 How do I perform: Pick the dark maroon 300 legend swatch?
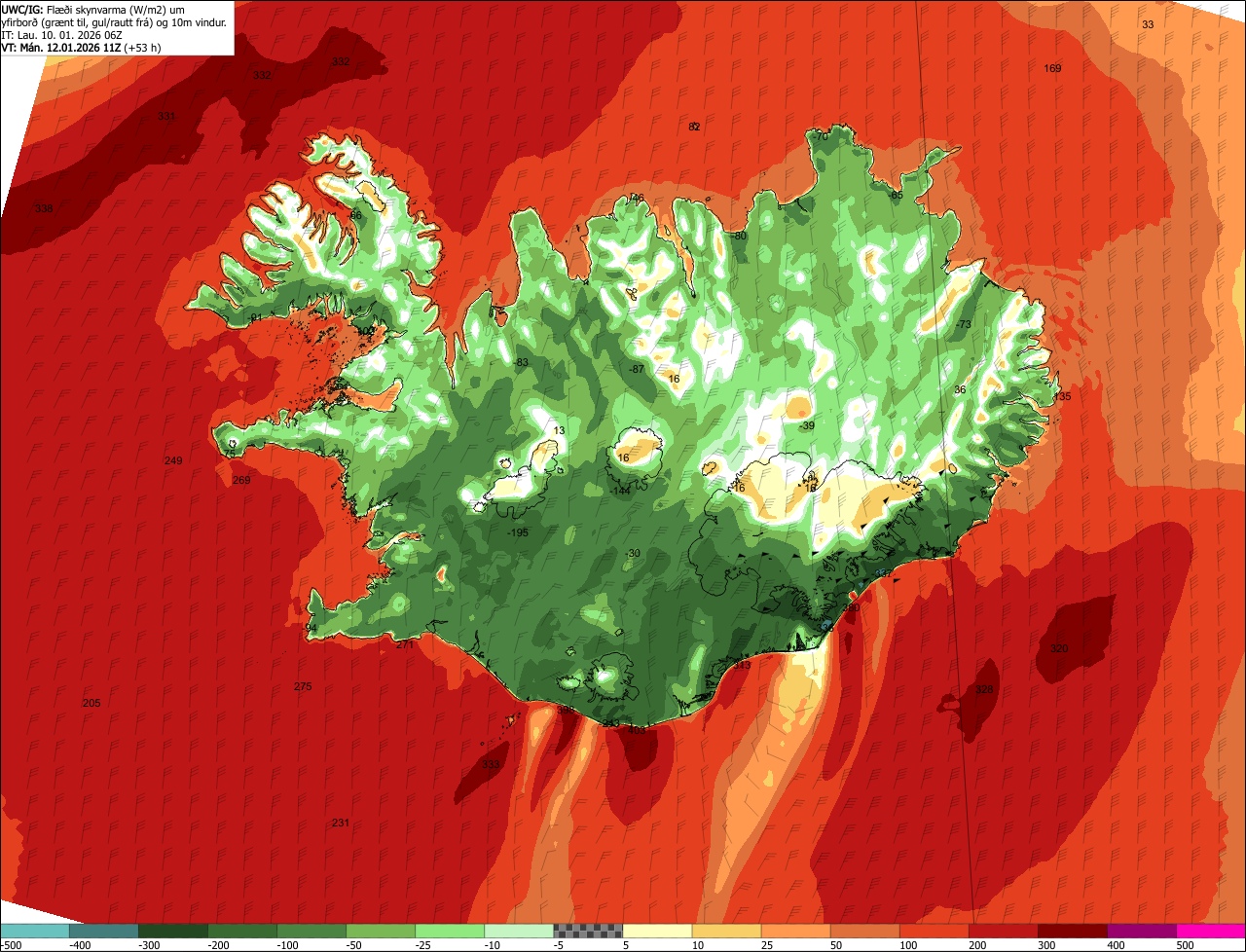(x=1073, y=932)
